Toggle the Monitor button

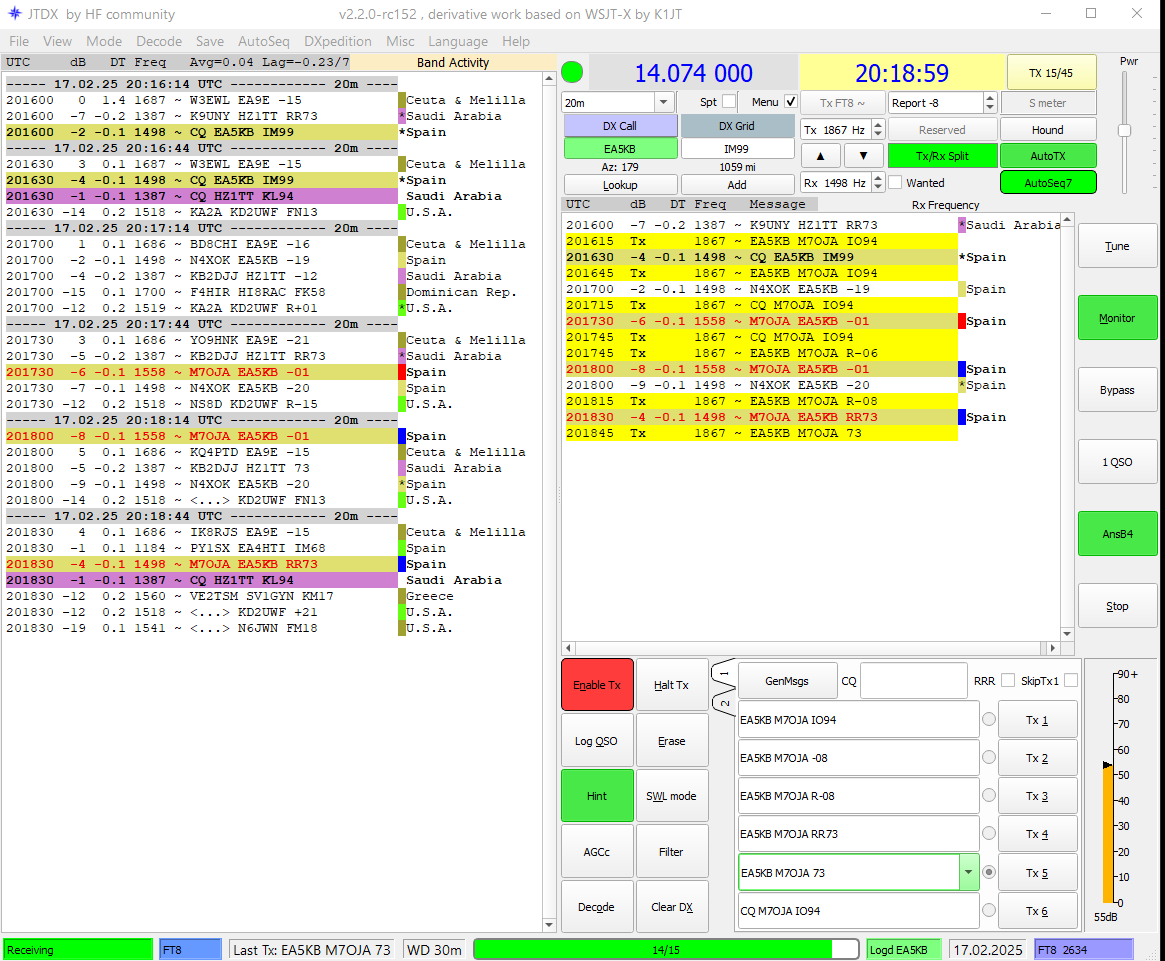(1117, 317)
